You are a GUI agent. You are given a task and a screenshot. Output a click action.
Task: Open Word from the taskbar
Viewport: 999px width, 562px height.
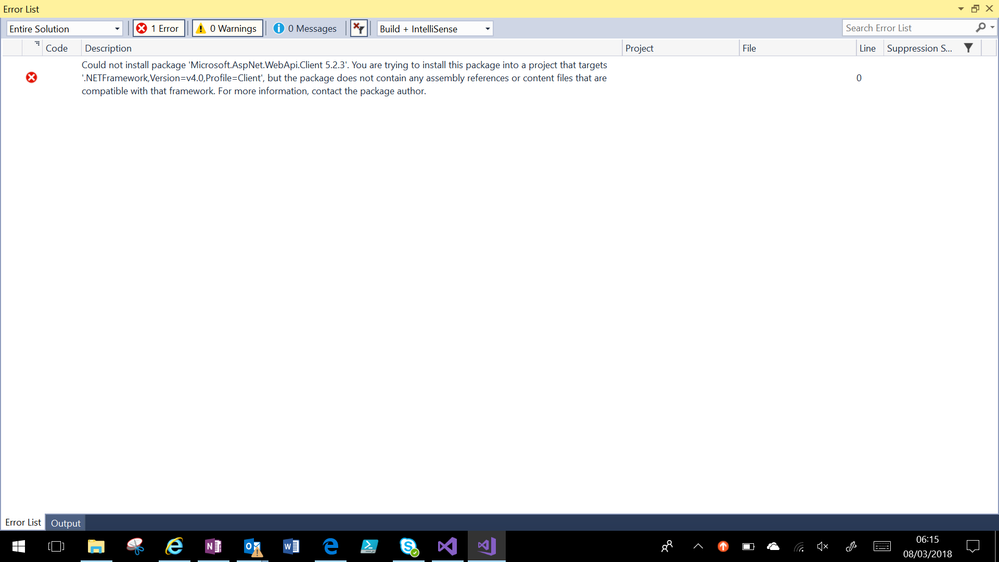pos(291,547)
